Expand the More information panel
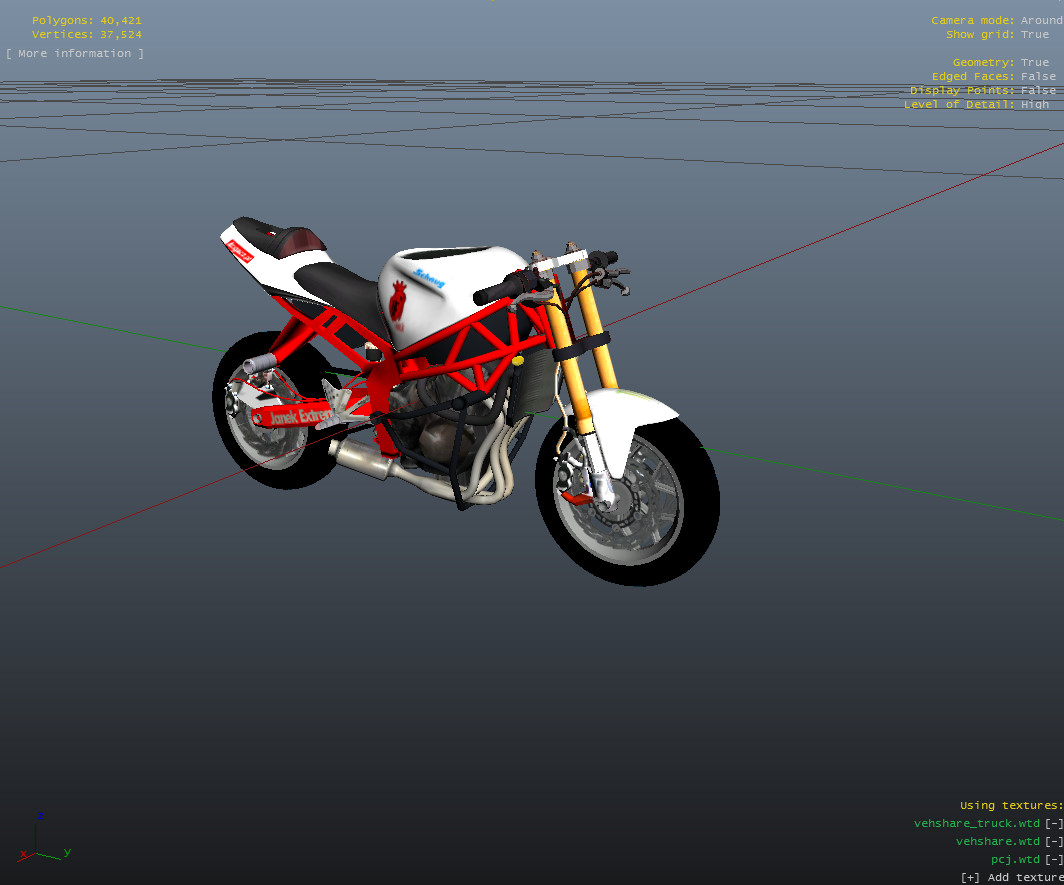The image size is (1064, 885). pyautogui.click(x=75, y=53)
